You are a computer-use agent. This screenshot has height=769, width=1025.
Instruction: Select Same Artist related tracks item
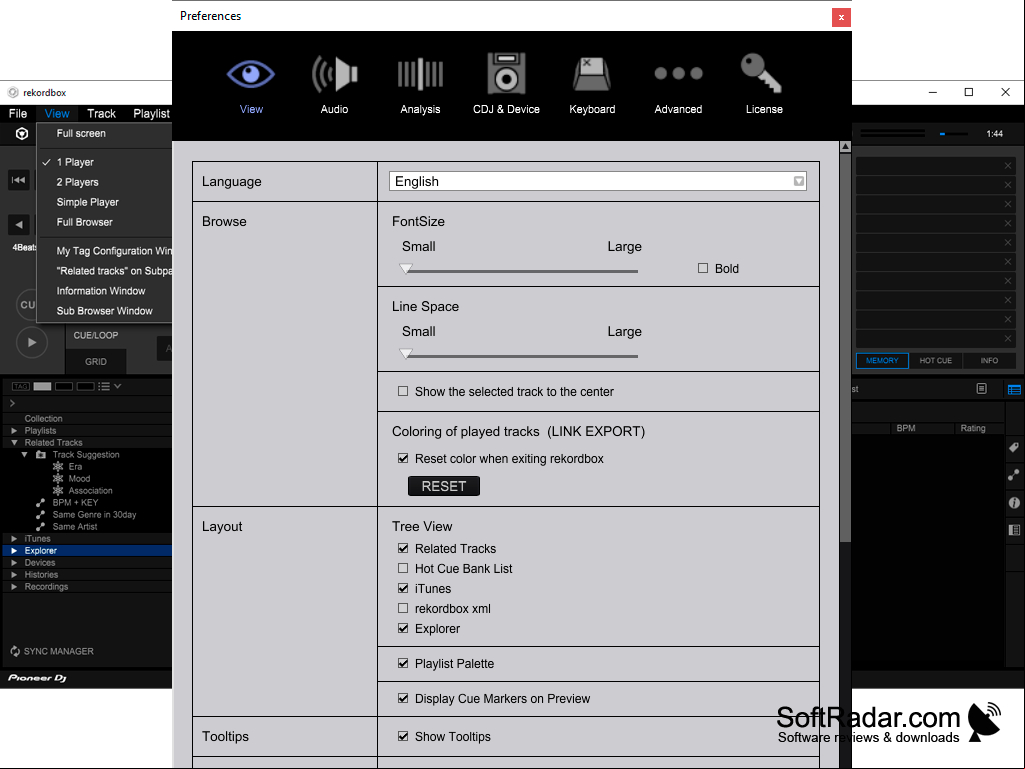point(75,526)
